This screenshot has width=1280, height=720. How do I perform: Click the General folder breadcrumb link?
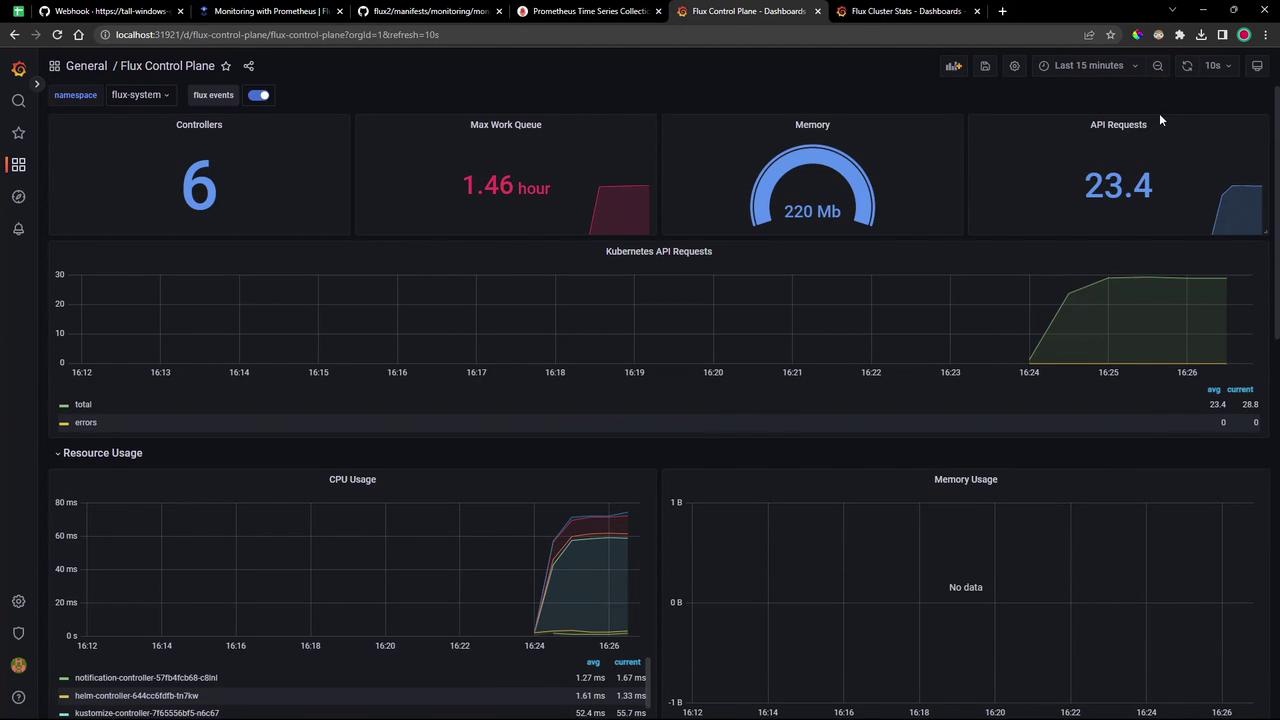click(x=86, y=66)
